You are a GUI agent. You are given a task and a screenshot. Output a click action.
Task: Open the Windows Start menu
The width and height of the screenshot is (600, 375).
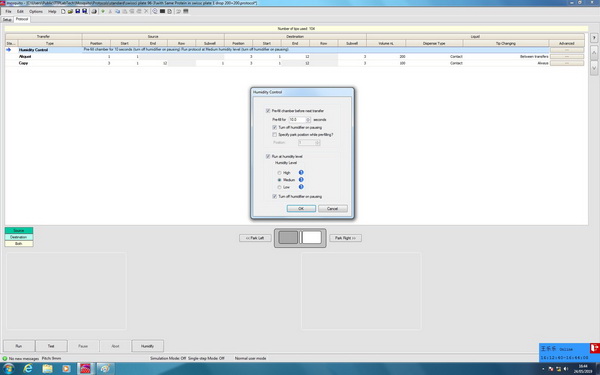8,368
